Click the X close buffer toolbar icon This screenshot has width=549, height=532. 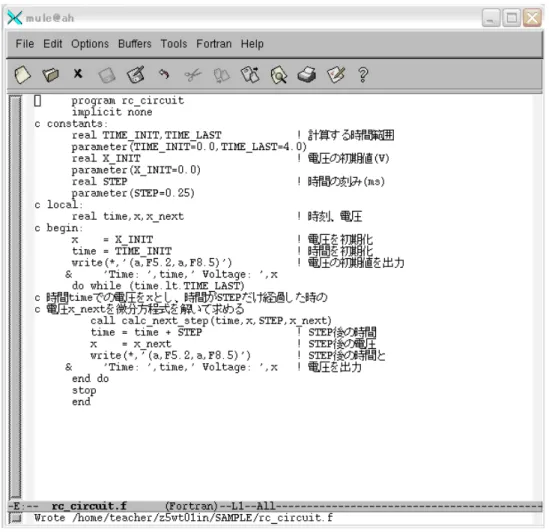click(x=78, y=74)
